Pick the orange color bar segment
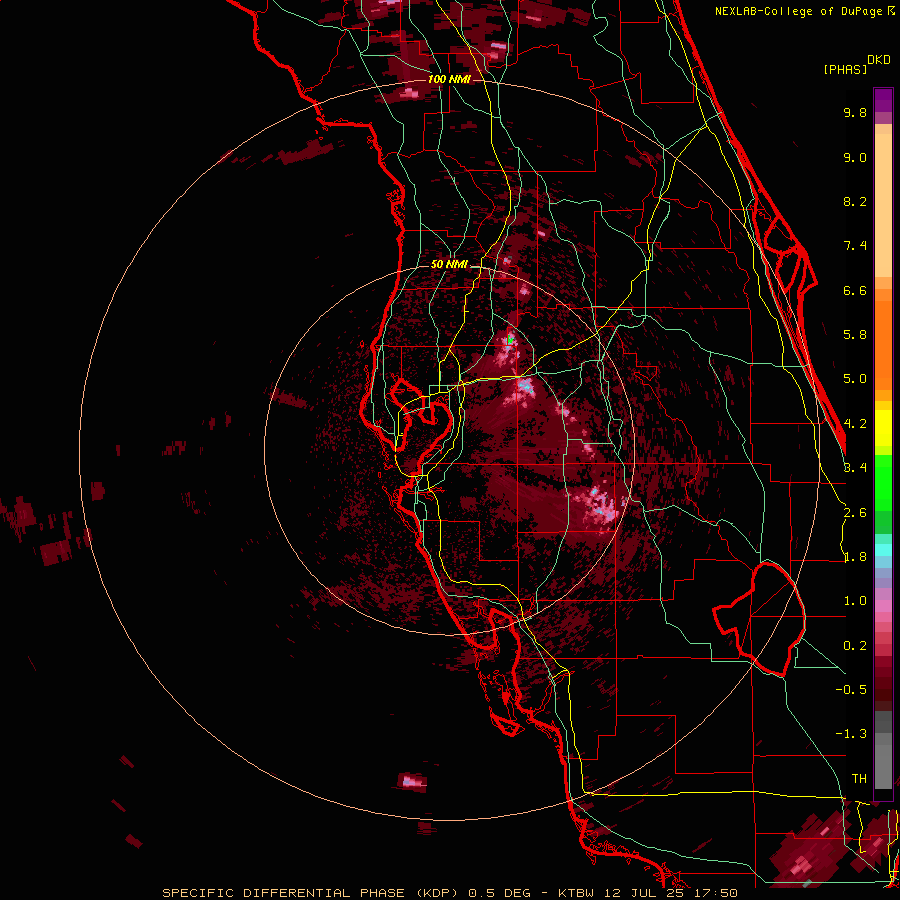The height and width of the screenshot is (900, 900). pos(883,344)
